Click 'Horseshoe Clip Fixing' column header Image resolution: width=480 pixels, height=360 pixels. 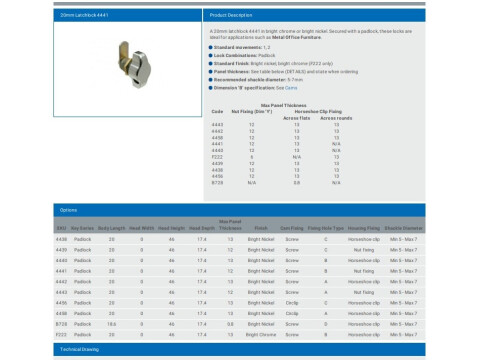pyautogui.click(x=318, y=112)
